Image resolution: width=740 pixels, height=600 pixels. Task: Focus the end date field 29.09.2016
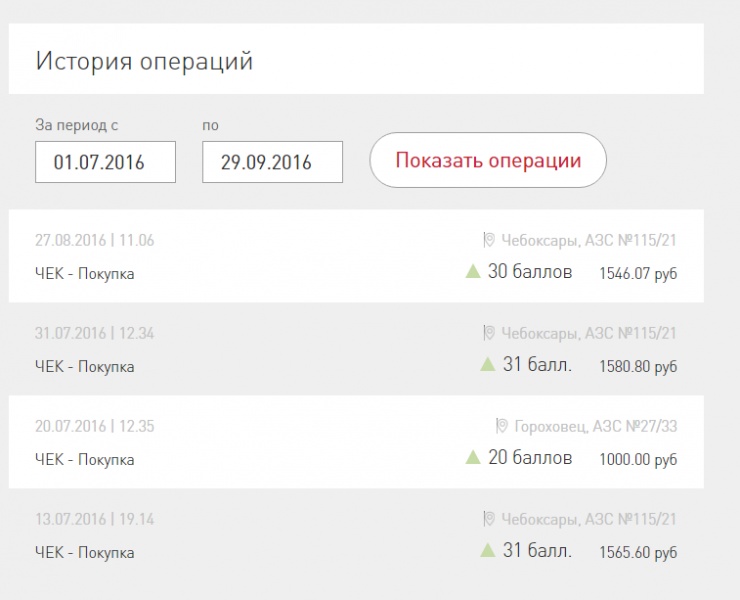[x=272, y=162]
